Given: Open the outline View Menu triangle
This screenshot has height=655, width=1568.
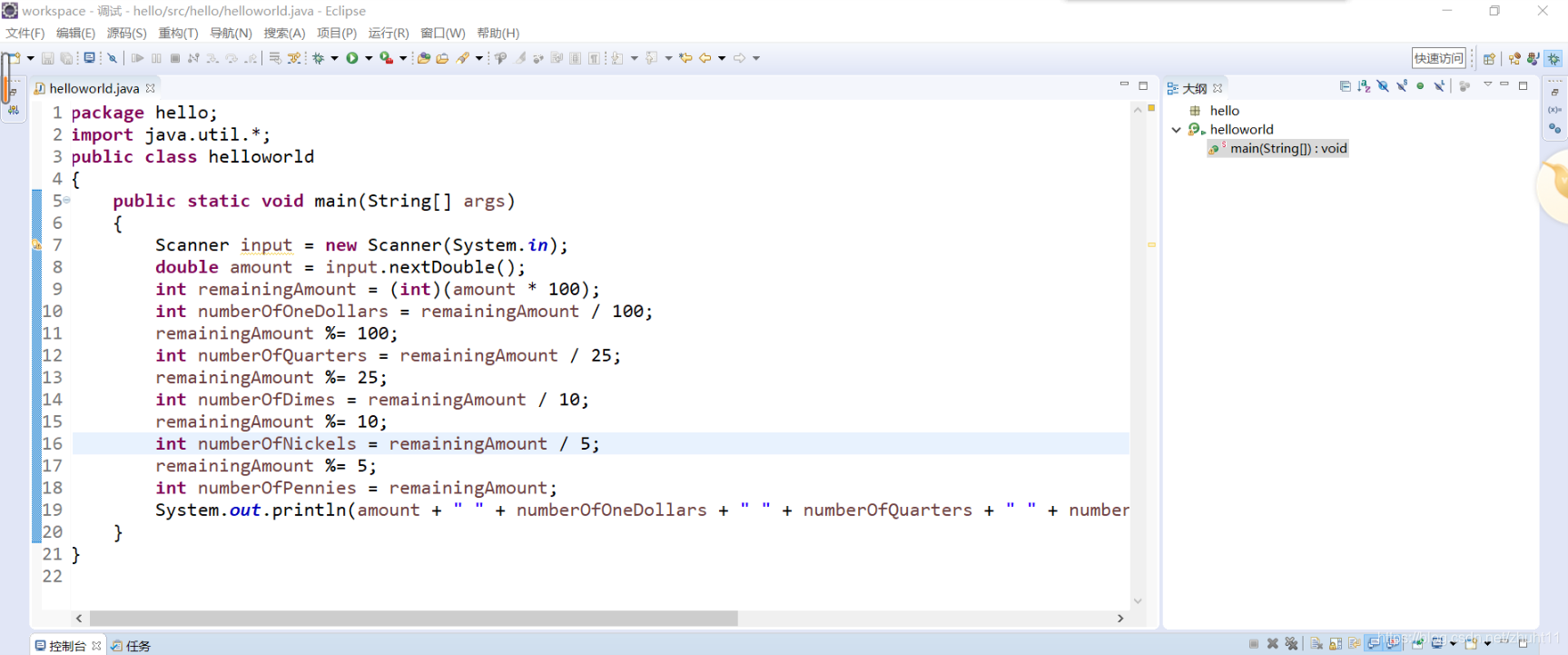Looking at the screenshot, I should point(1487,84).
